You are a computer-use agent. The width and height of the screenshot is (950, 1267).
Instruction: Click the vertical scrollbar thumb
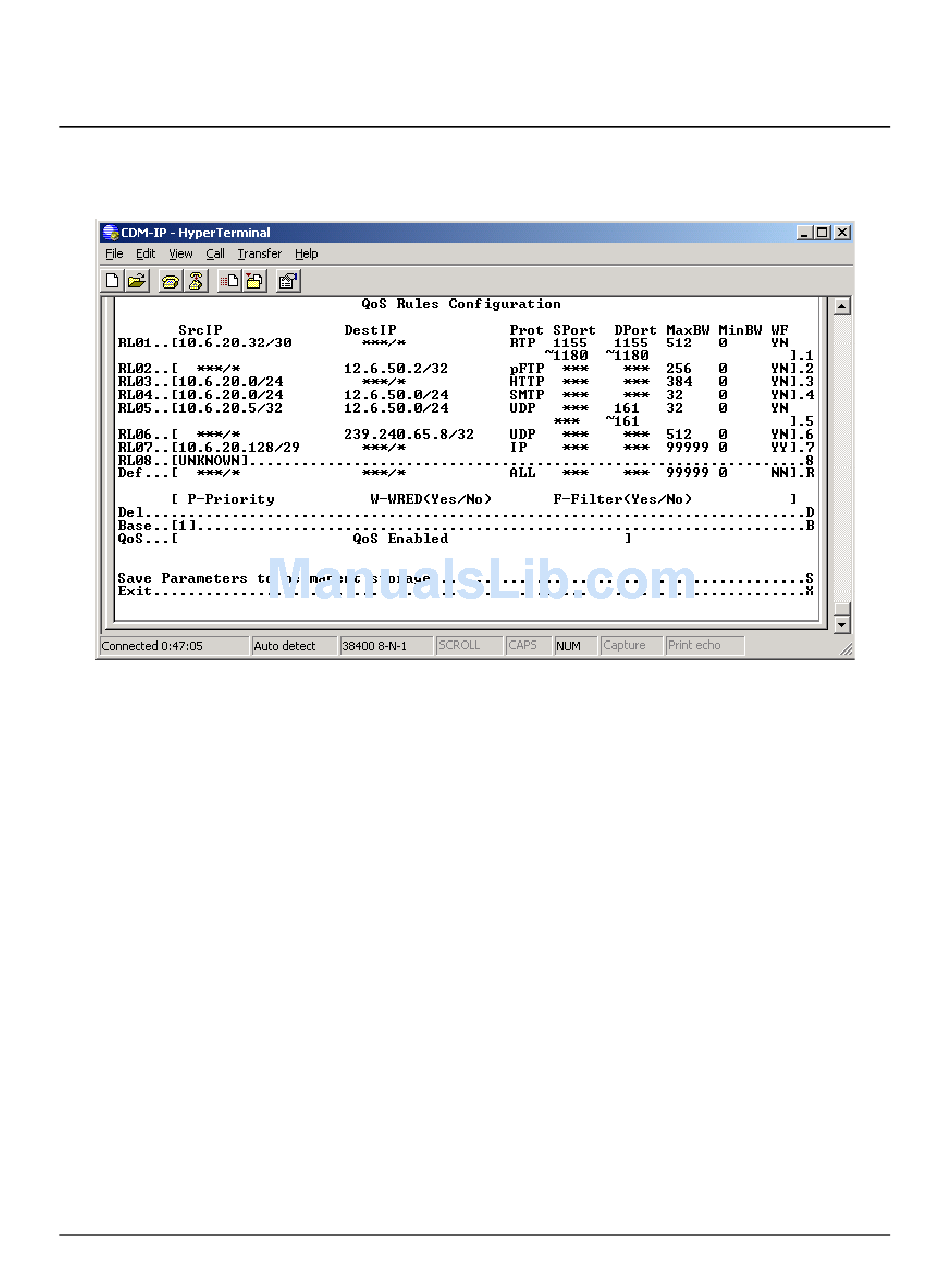(842, 608)
